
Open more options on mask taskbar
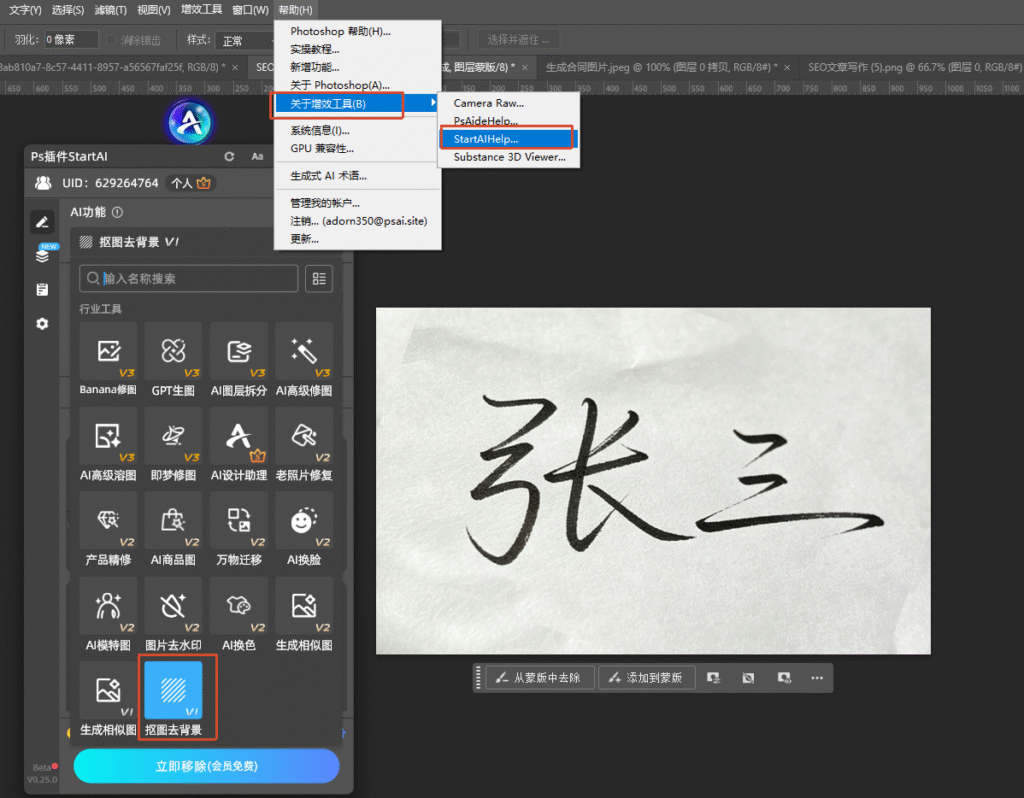(817, 678)
